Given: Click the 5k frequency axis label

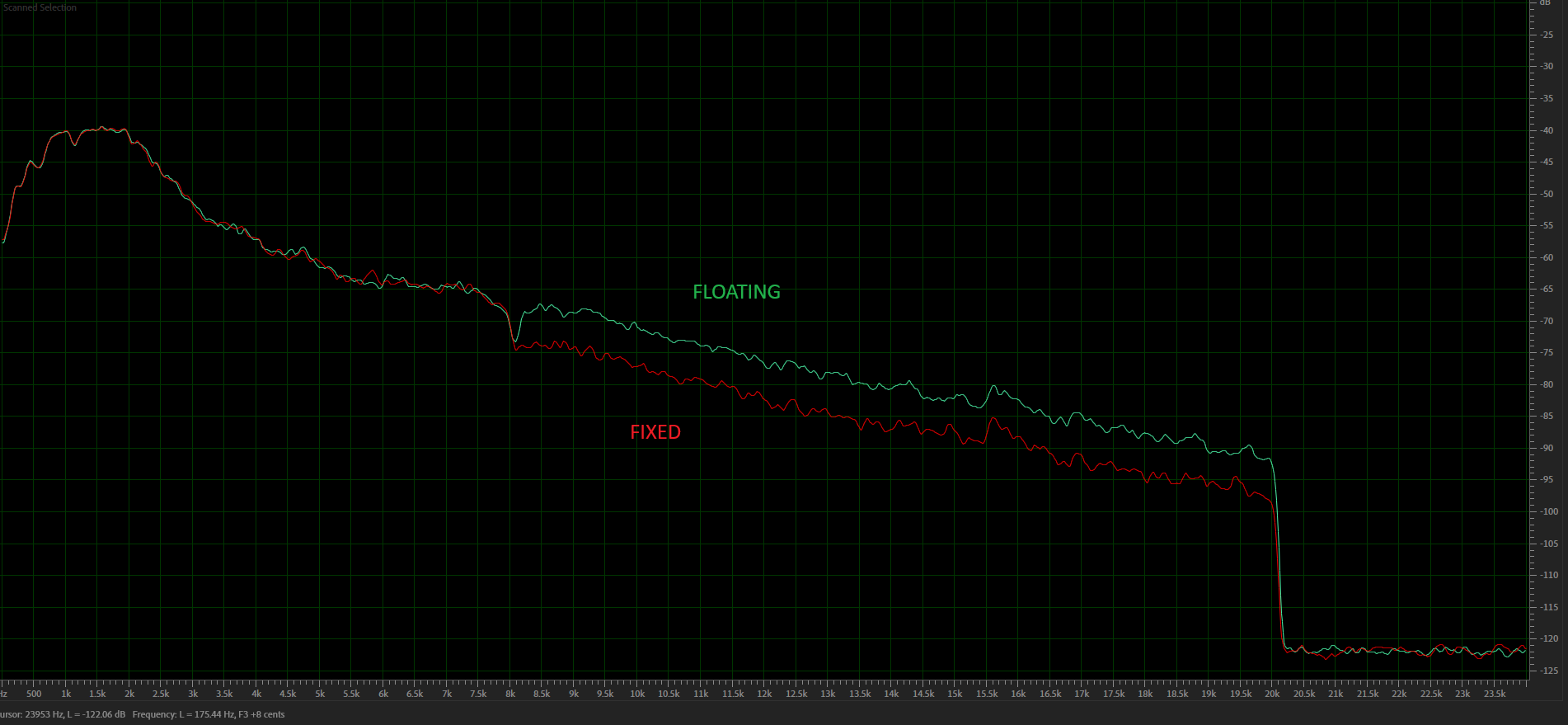Looking at the screenshot, I should [x=320, y=694].
